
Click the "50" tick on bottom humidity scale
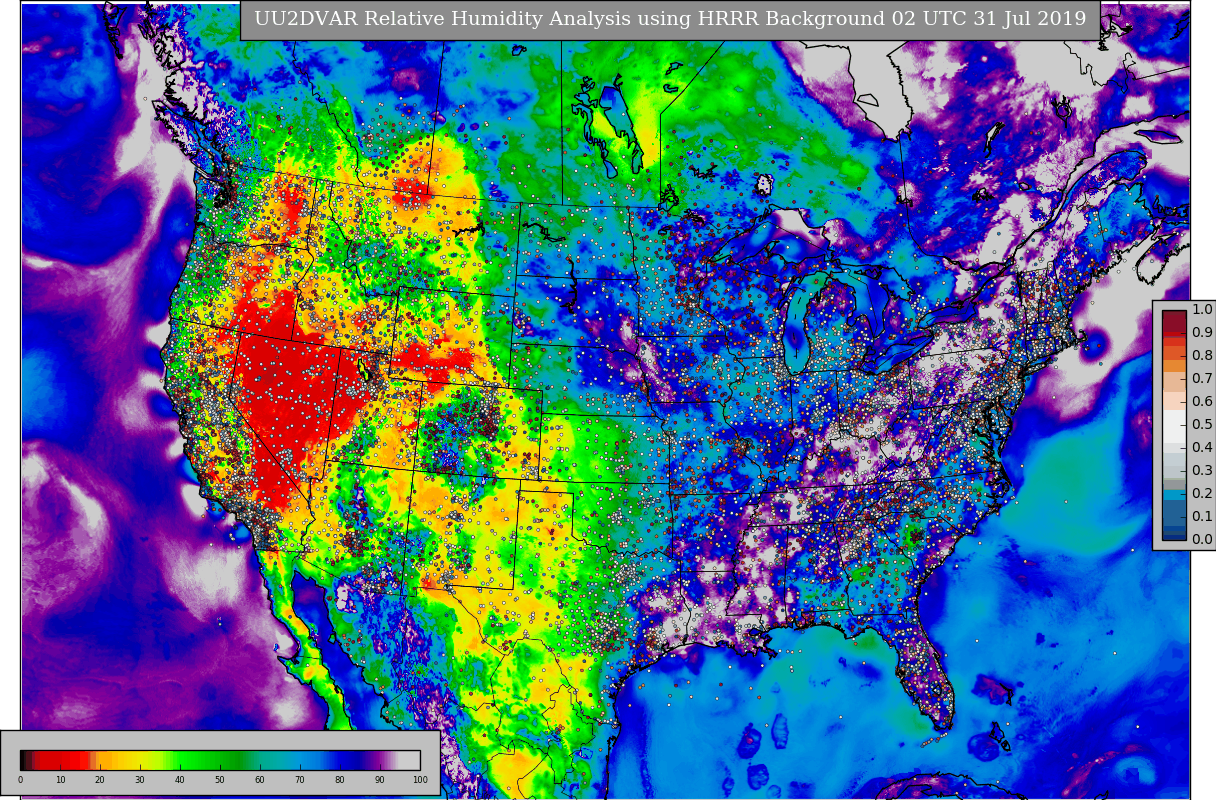click(220, 780)
